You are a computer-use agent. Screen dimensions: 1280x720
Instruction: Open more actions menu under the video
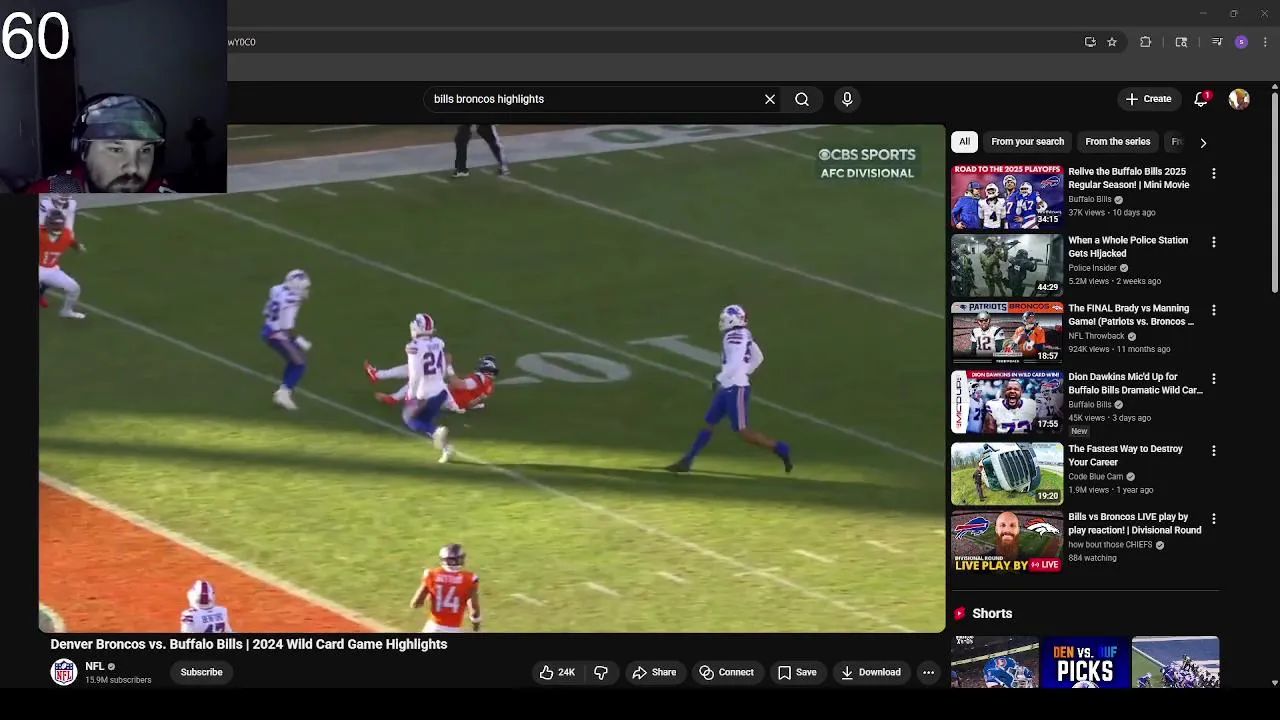(928, 672)
